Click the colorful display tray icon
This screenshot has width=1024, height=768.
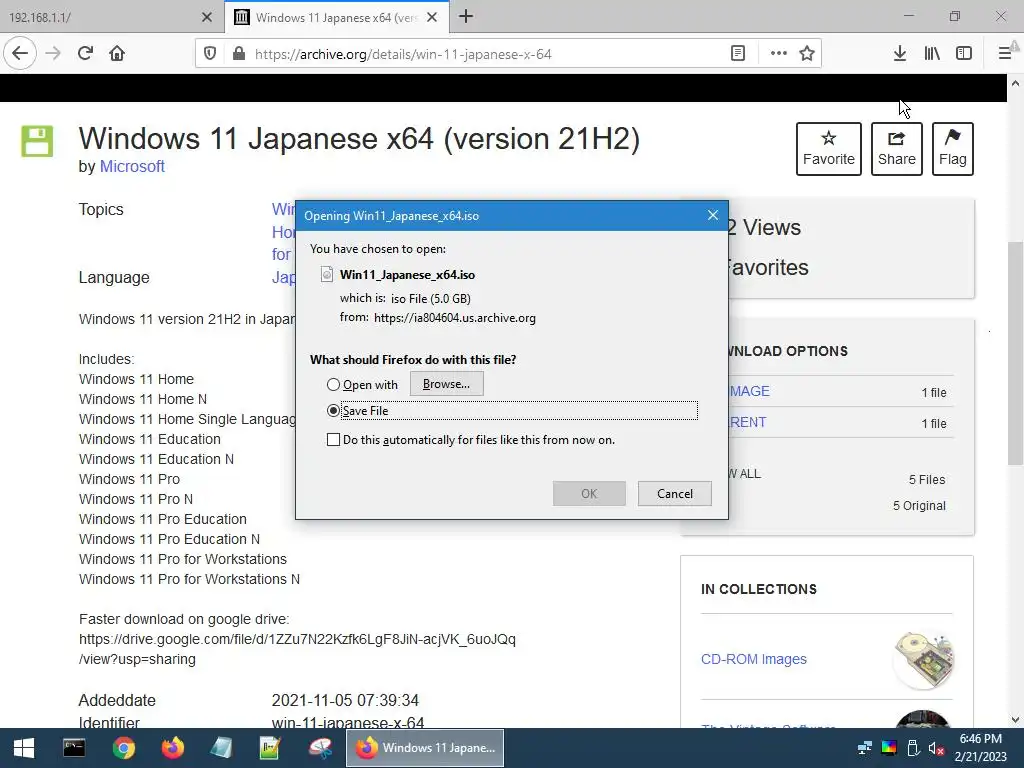889,748
